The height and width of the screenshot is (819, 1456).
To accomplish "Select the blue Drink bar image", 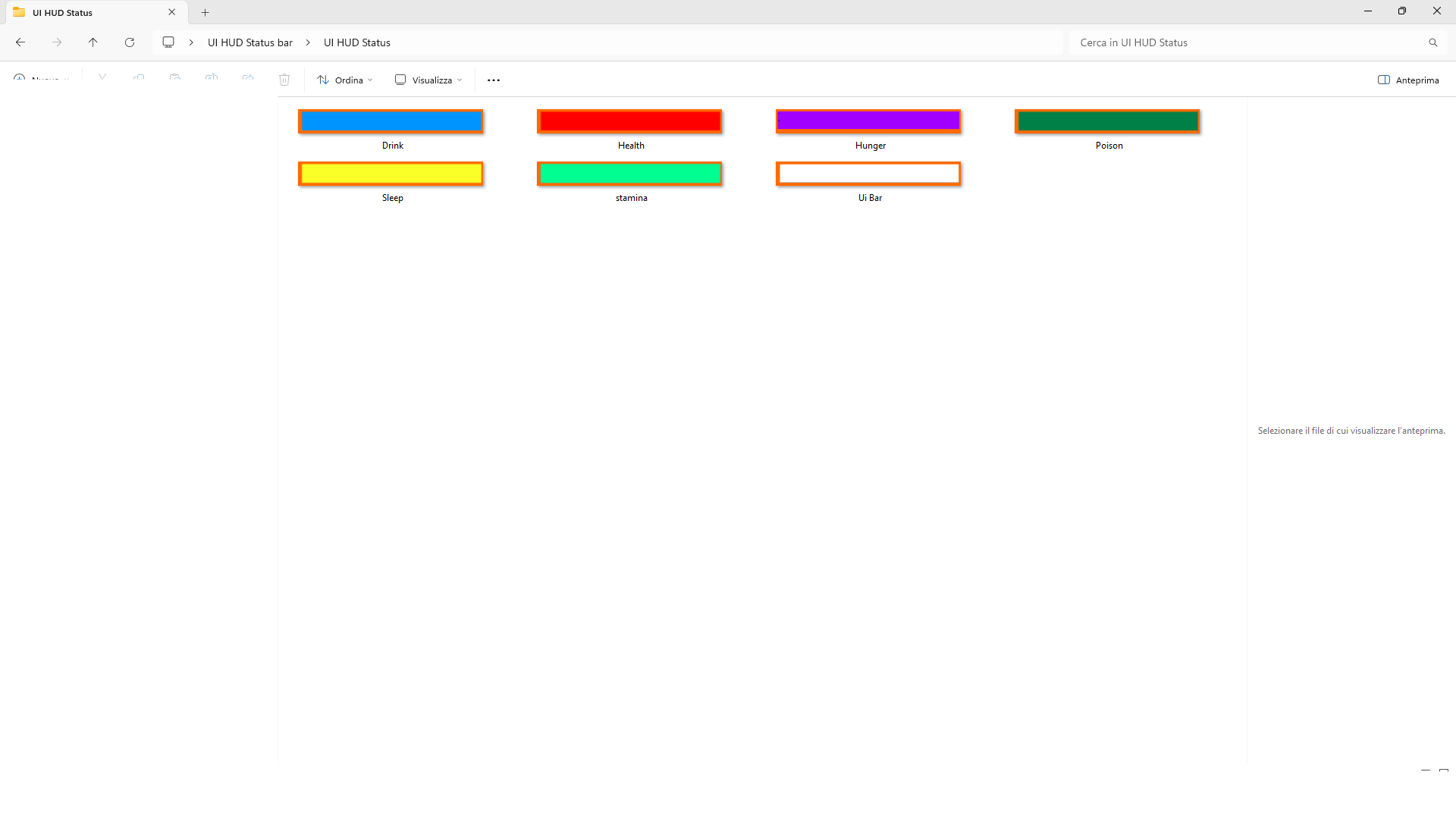I will [391, 121].
